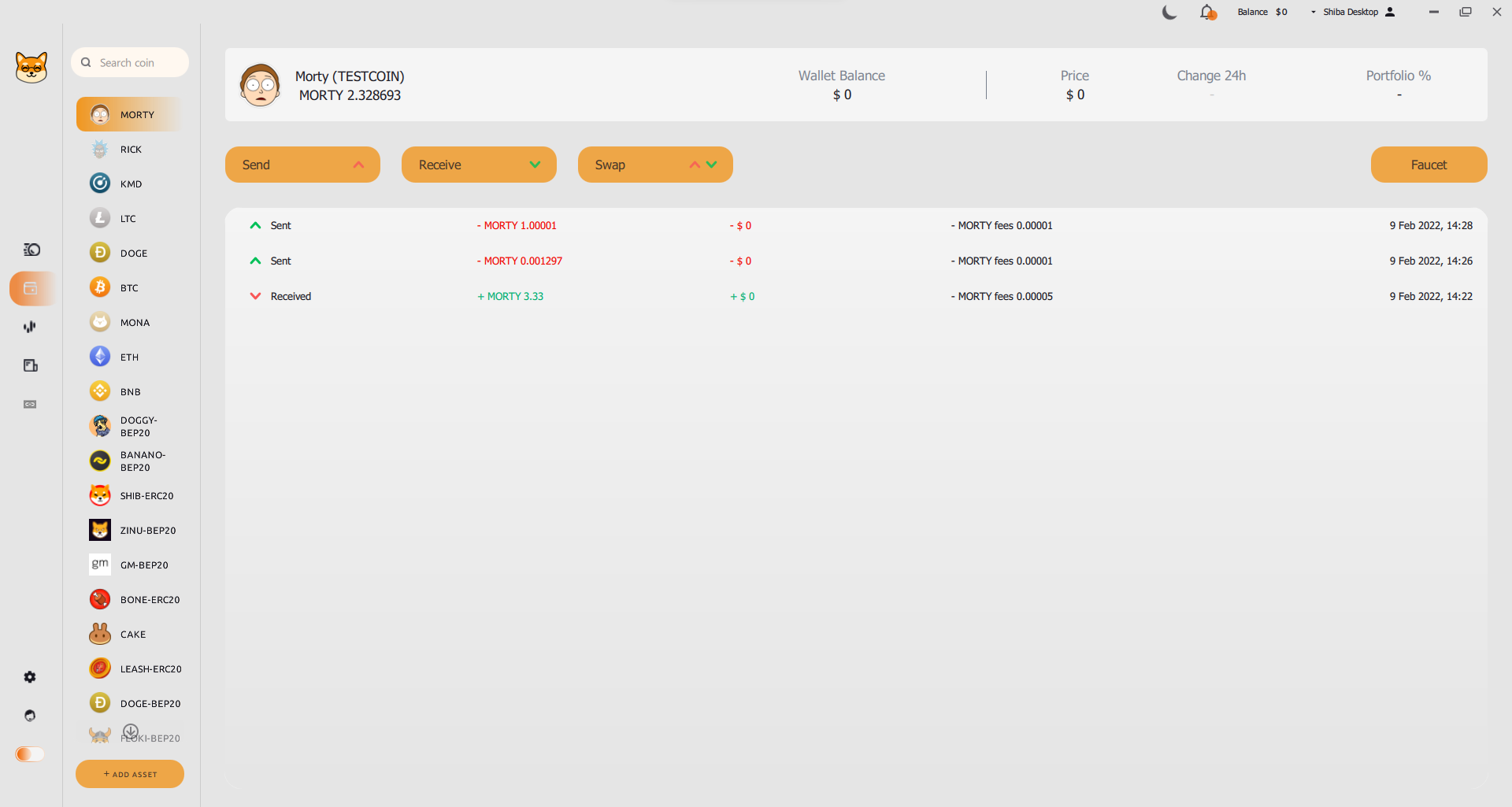Open the Shiba Desktop account menu
The image size is (1512, 807).
coord(1352,12)
